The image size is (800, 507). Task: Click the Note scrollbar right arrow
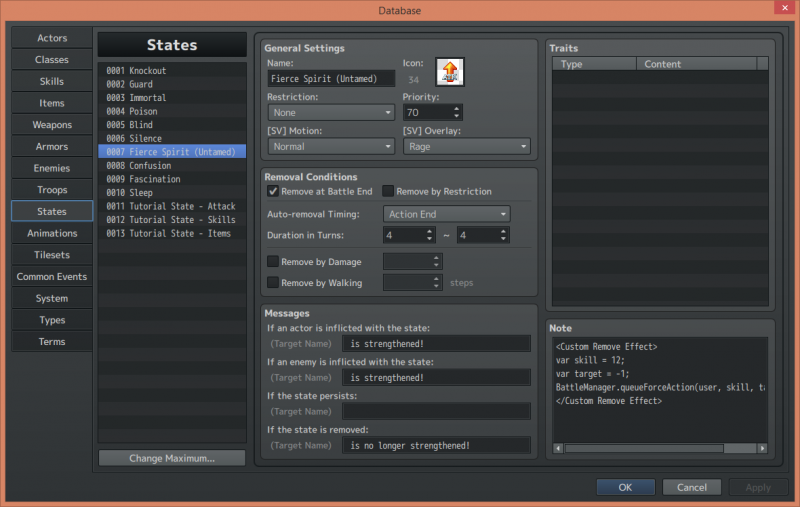762,448
